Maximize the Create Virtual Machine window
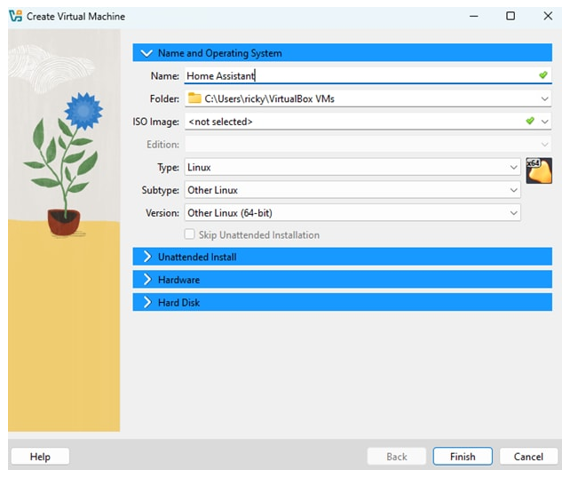The height and width of the screenshot is (479, 570). coord(510,16)
